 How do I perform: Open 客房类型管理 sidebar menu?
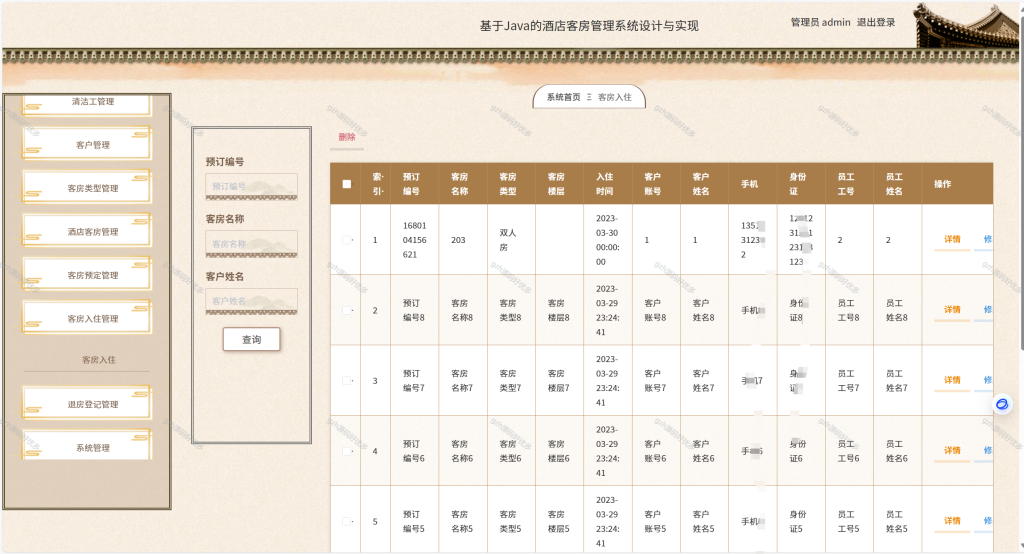[x=87, y=188]
